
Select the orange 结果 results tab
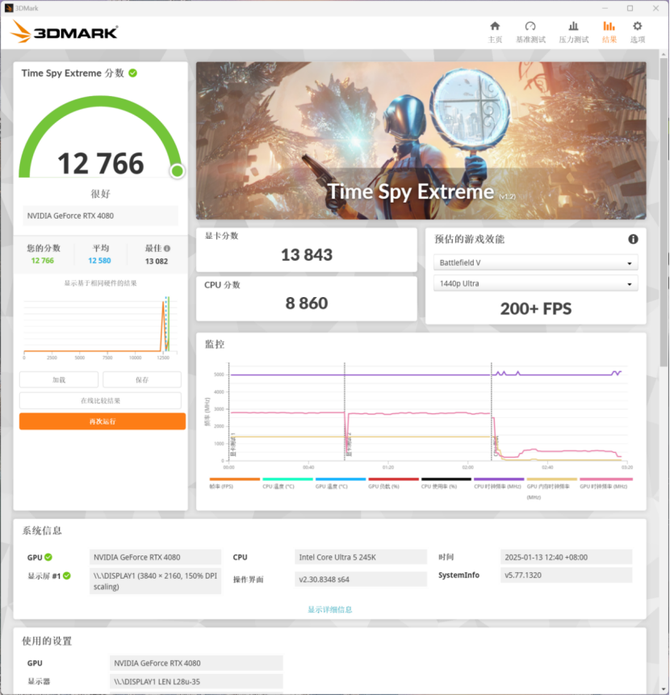609,32
